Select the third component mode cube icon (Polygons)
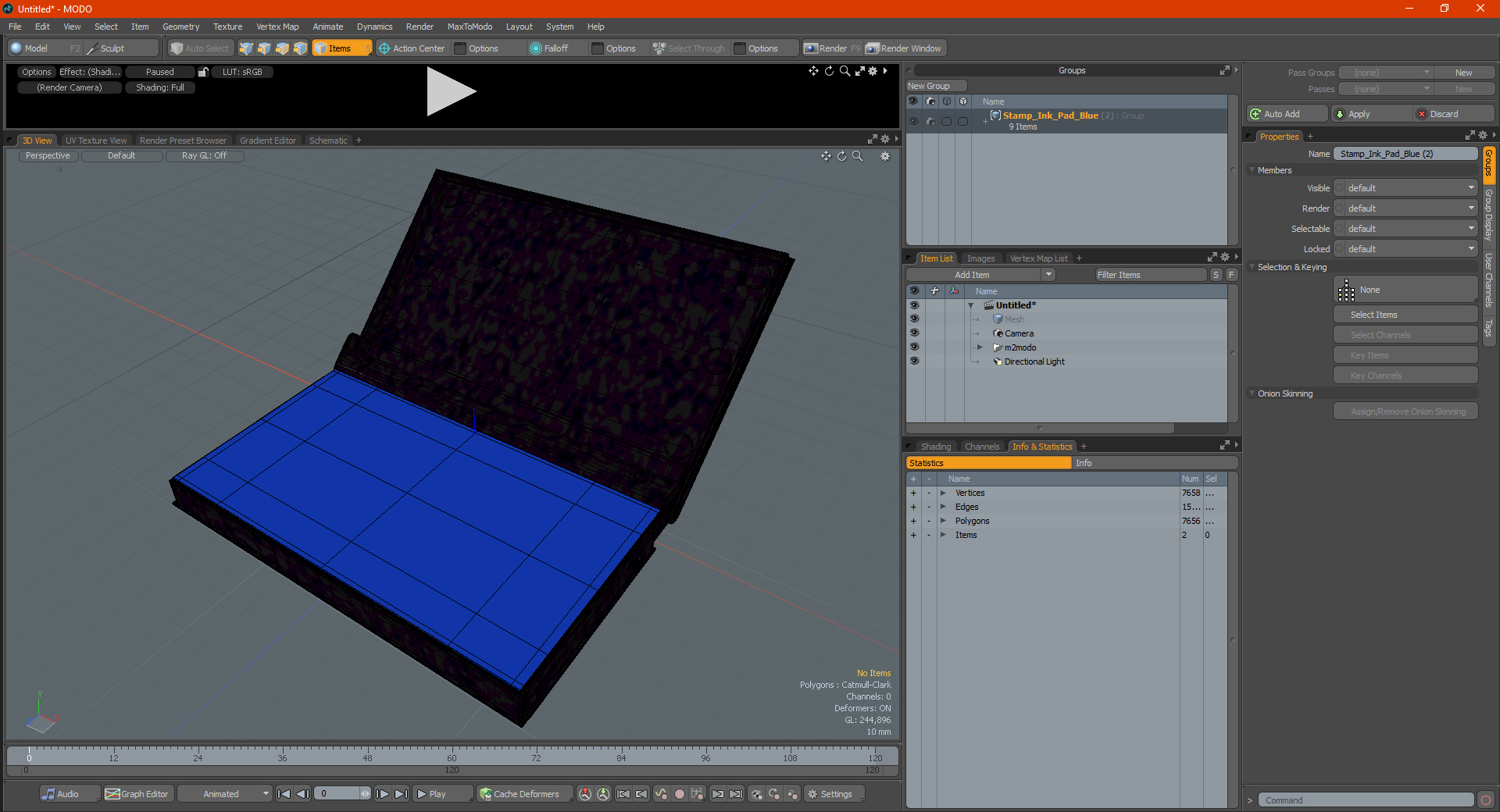The image size is (1500, 812). [x=282, y=48]
